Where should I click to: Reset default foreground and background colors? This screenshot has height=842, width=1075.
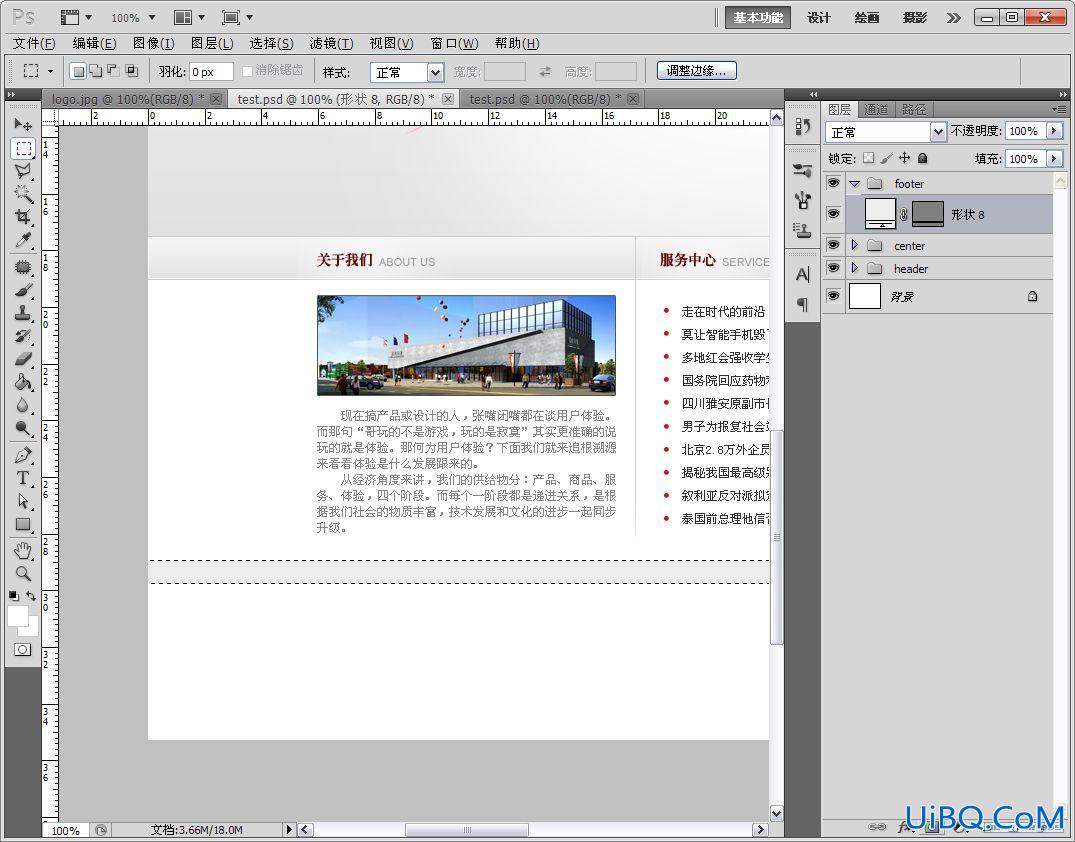[x=14, y=596]
